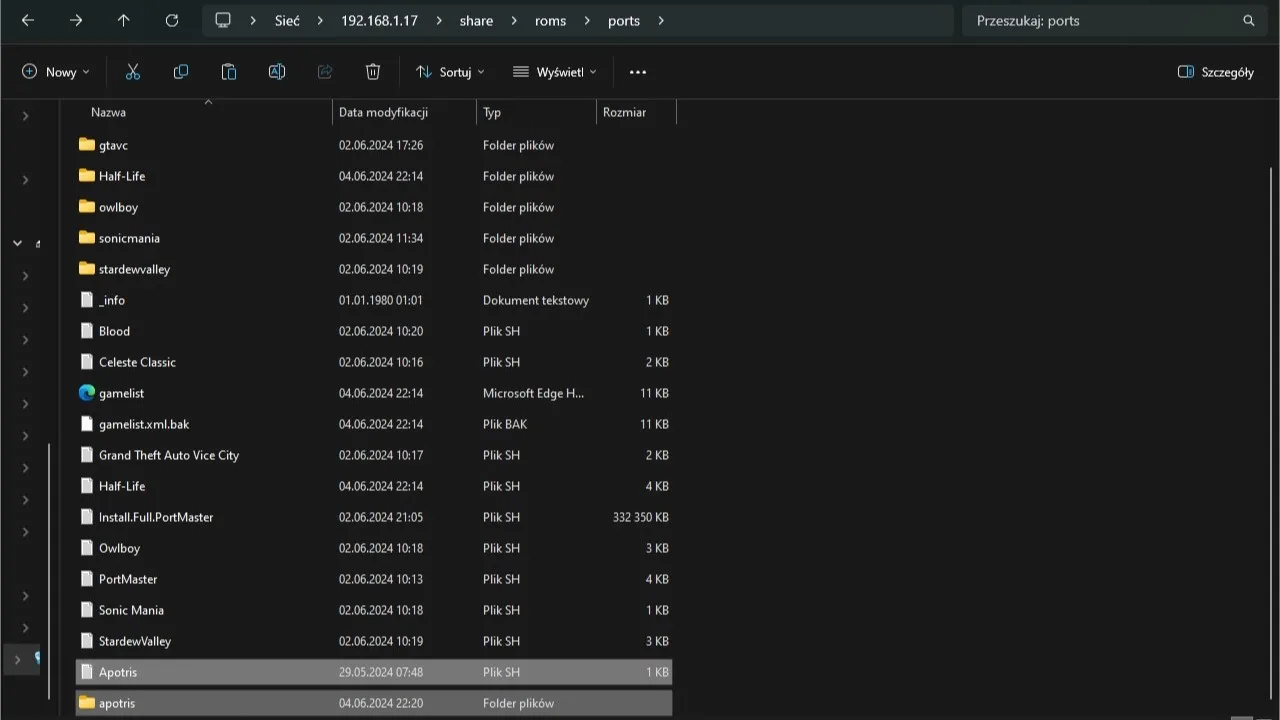Select the owlboy folder icon
Screen dimensions: 1280x720
click(x=87, y=207)
